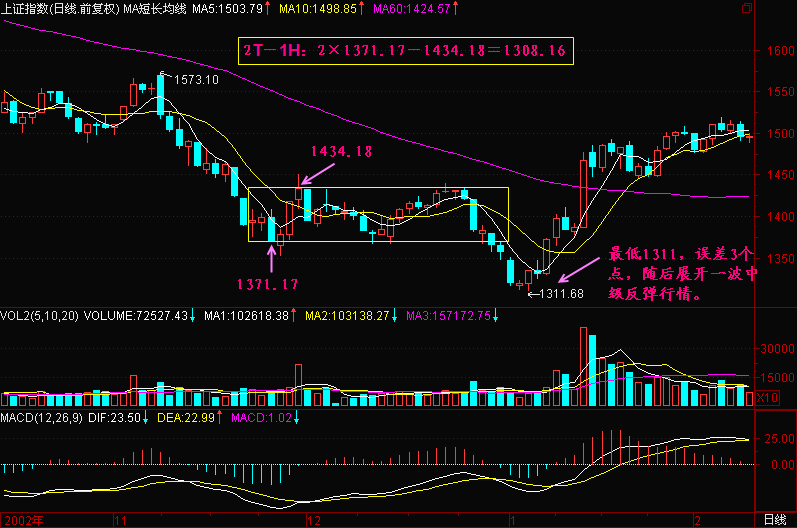Open the MACD(12,26,9) indicator settings
Image resolution: width=797 pixels, height=528 pixels.
point(42,416)
